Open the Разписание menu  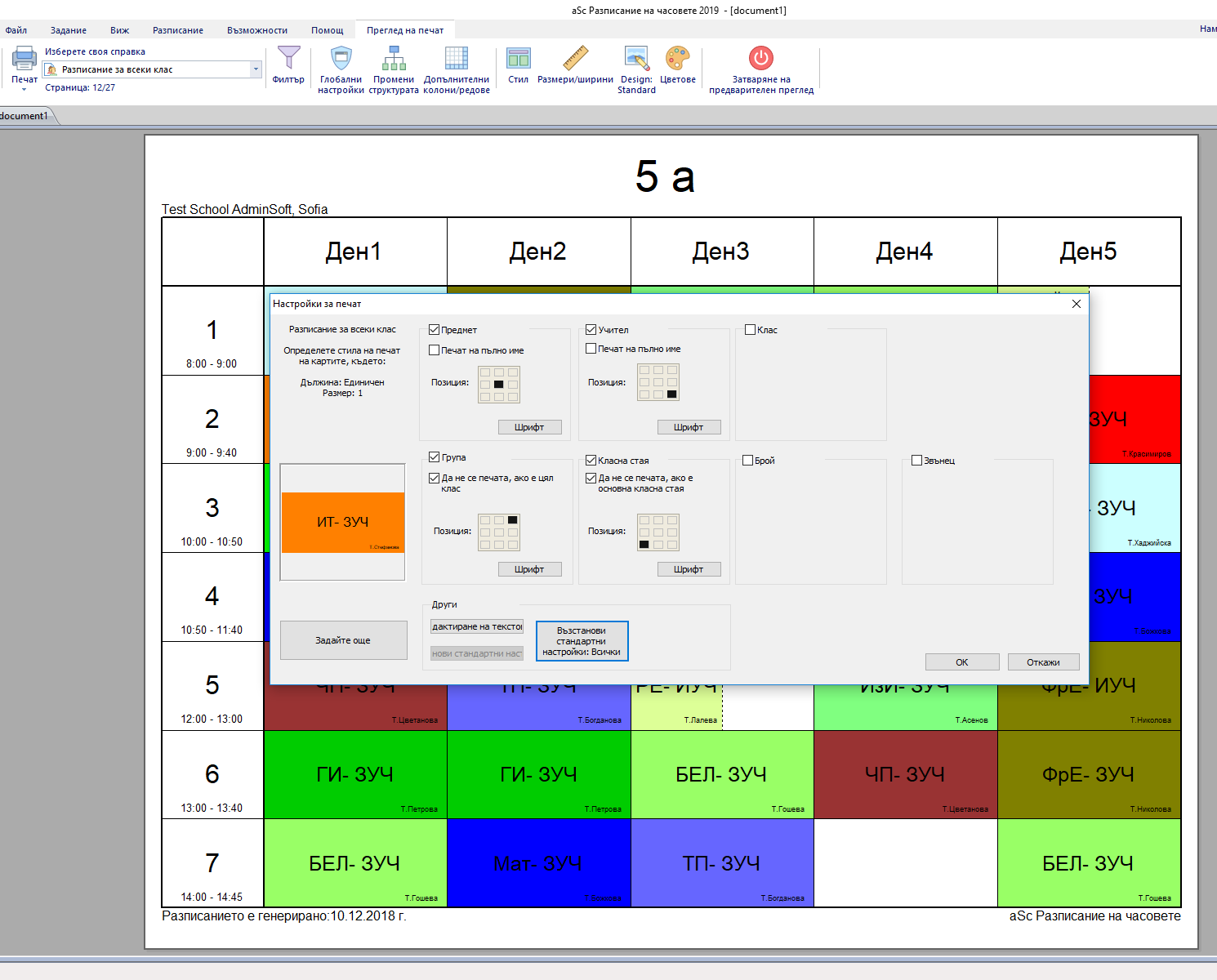pyautogui.click(x=177, y=30)
